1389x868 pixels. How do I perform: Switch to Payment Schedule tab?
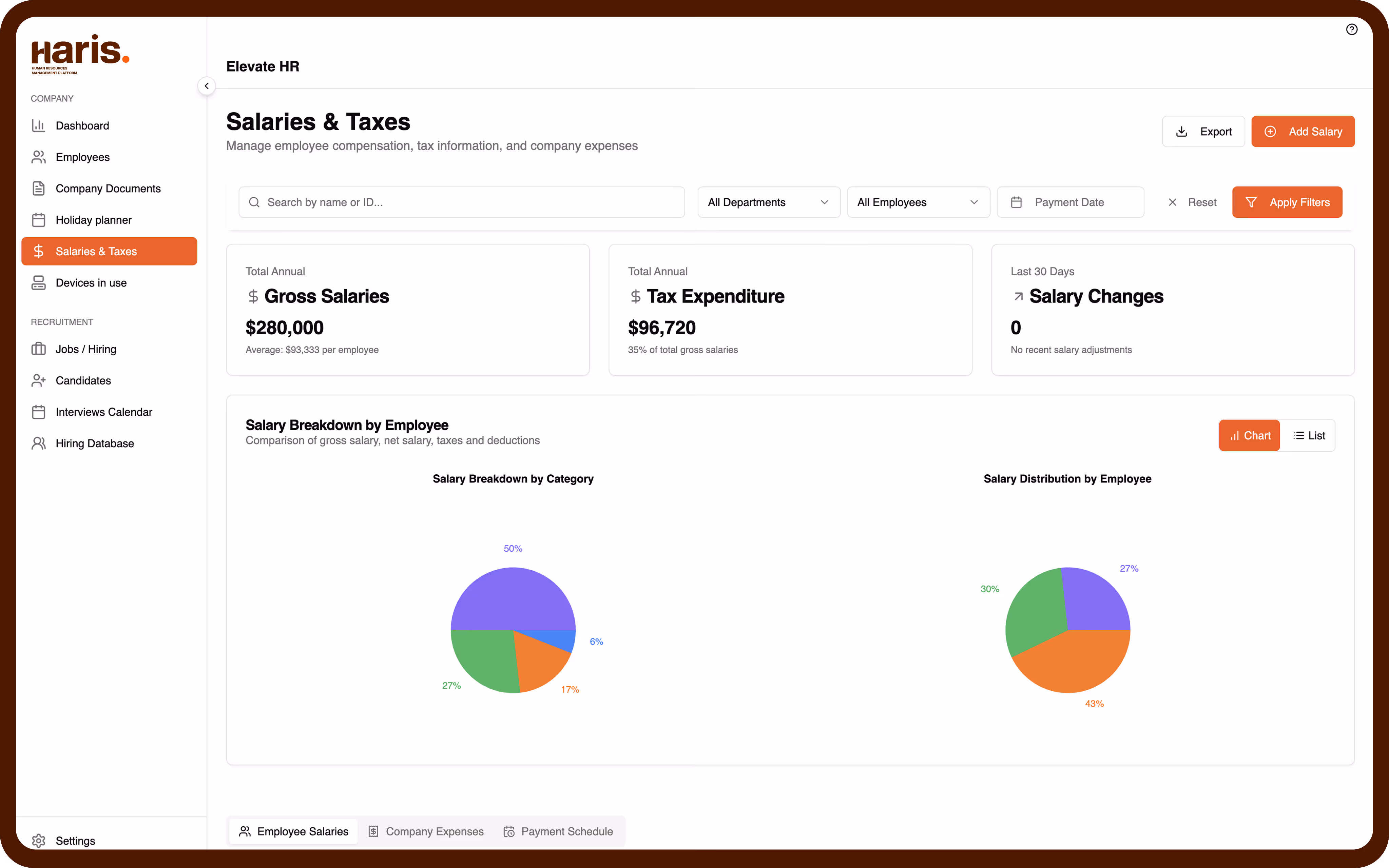pos(558,831)
